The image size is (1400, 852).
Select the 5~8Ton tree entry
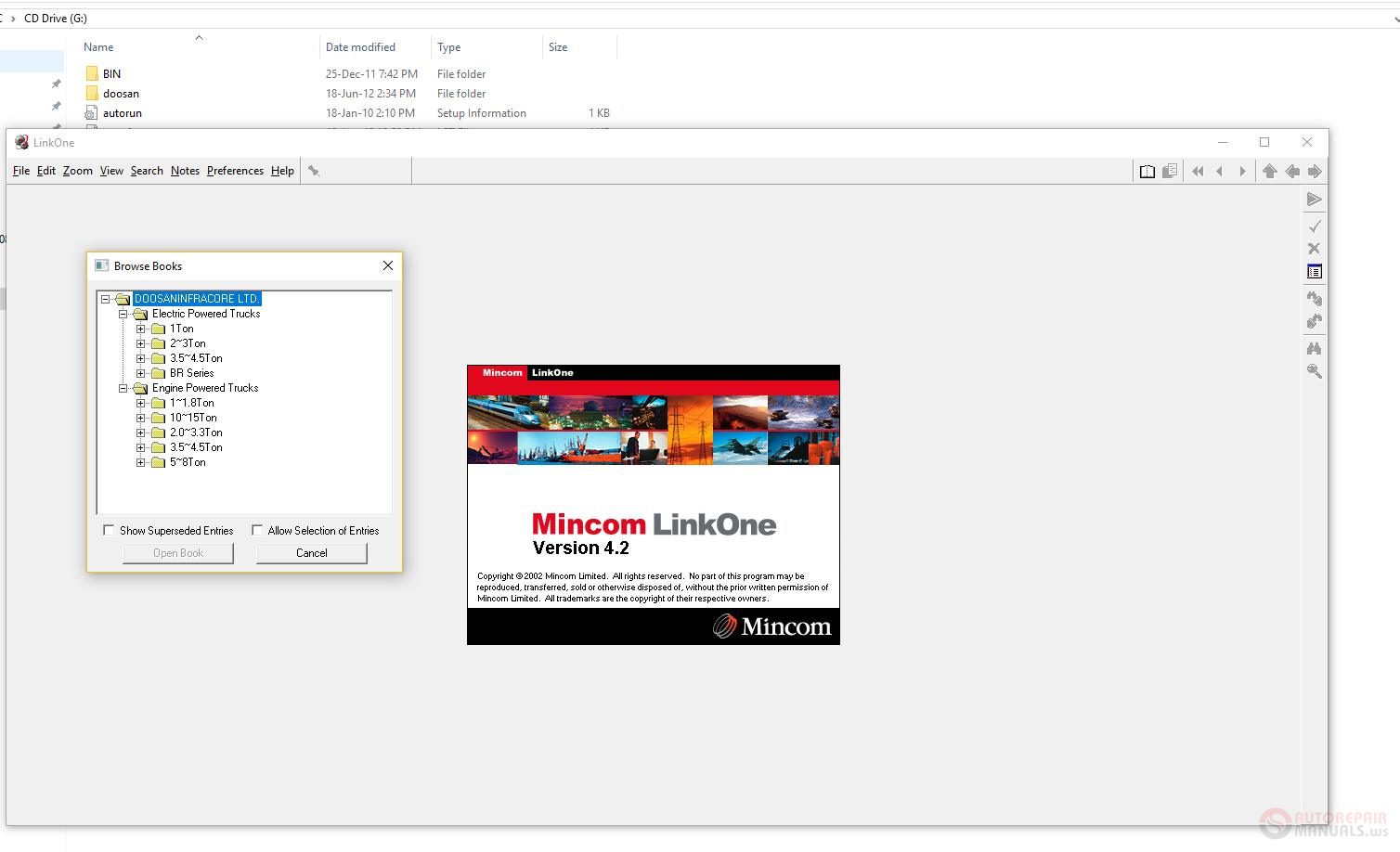click(188, 462)
